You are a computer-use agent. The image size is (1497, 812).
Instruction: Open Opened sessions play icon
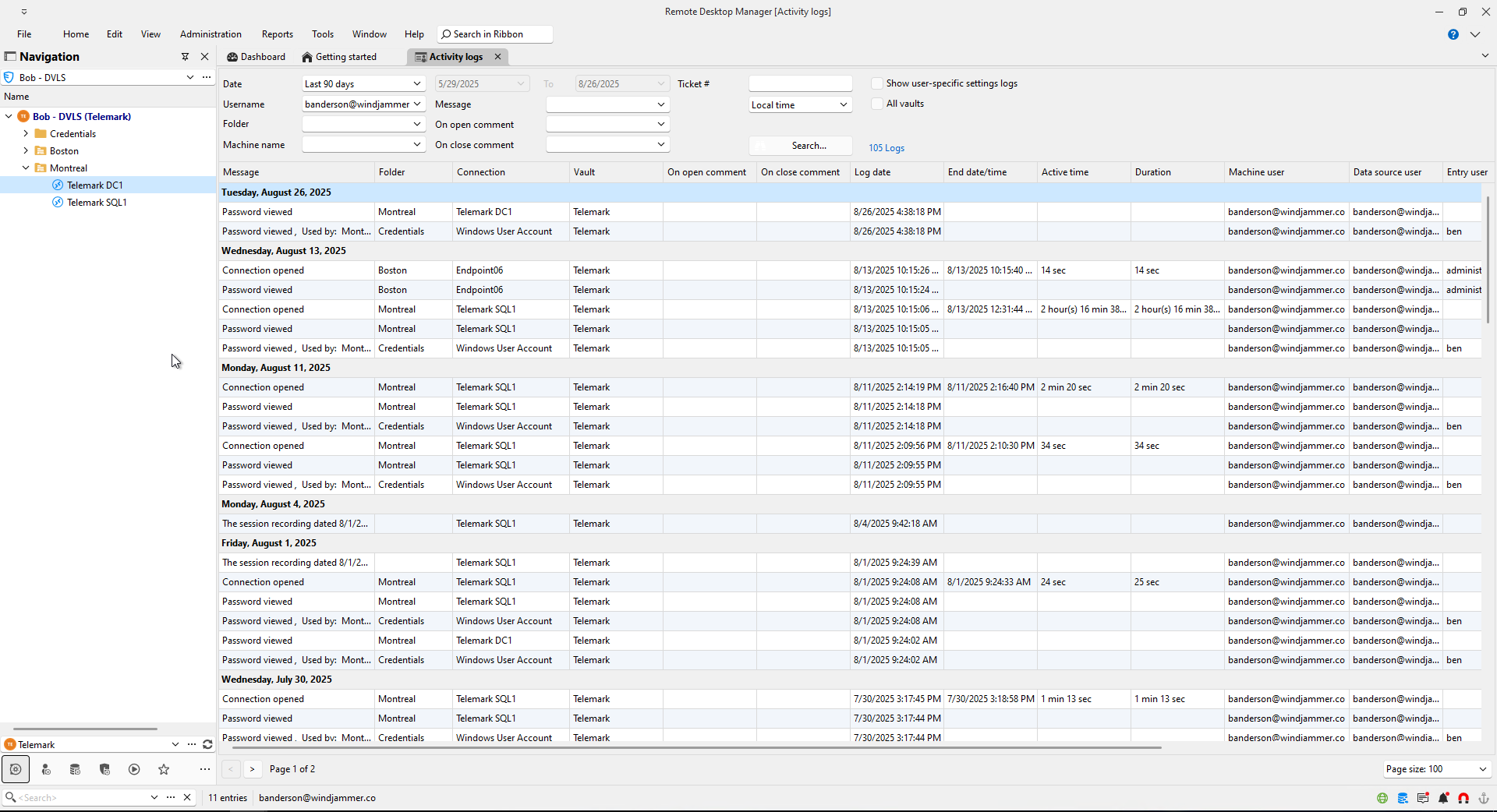[x=134, y=769]
